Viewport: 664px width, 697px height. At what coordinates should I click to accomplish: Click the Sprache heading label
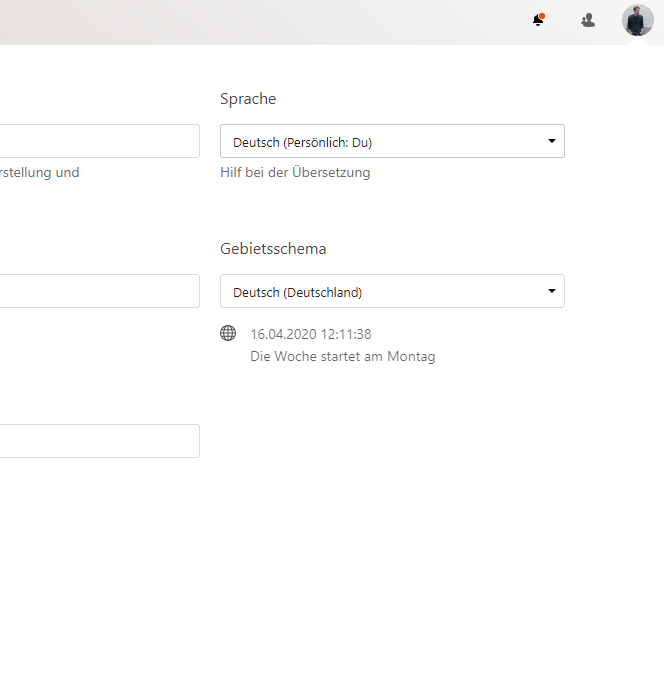(x=248, y=99)
